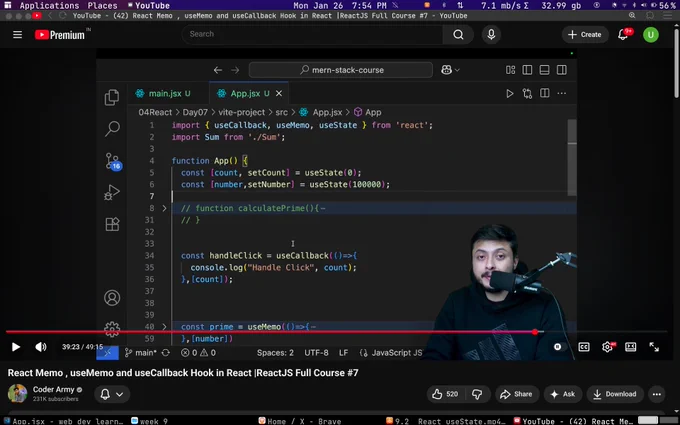Click VS Code navigate back arrow
Screen dimensions: 680x425
click(218, 70)
